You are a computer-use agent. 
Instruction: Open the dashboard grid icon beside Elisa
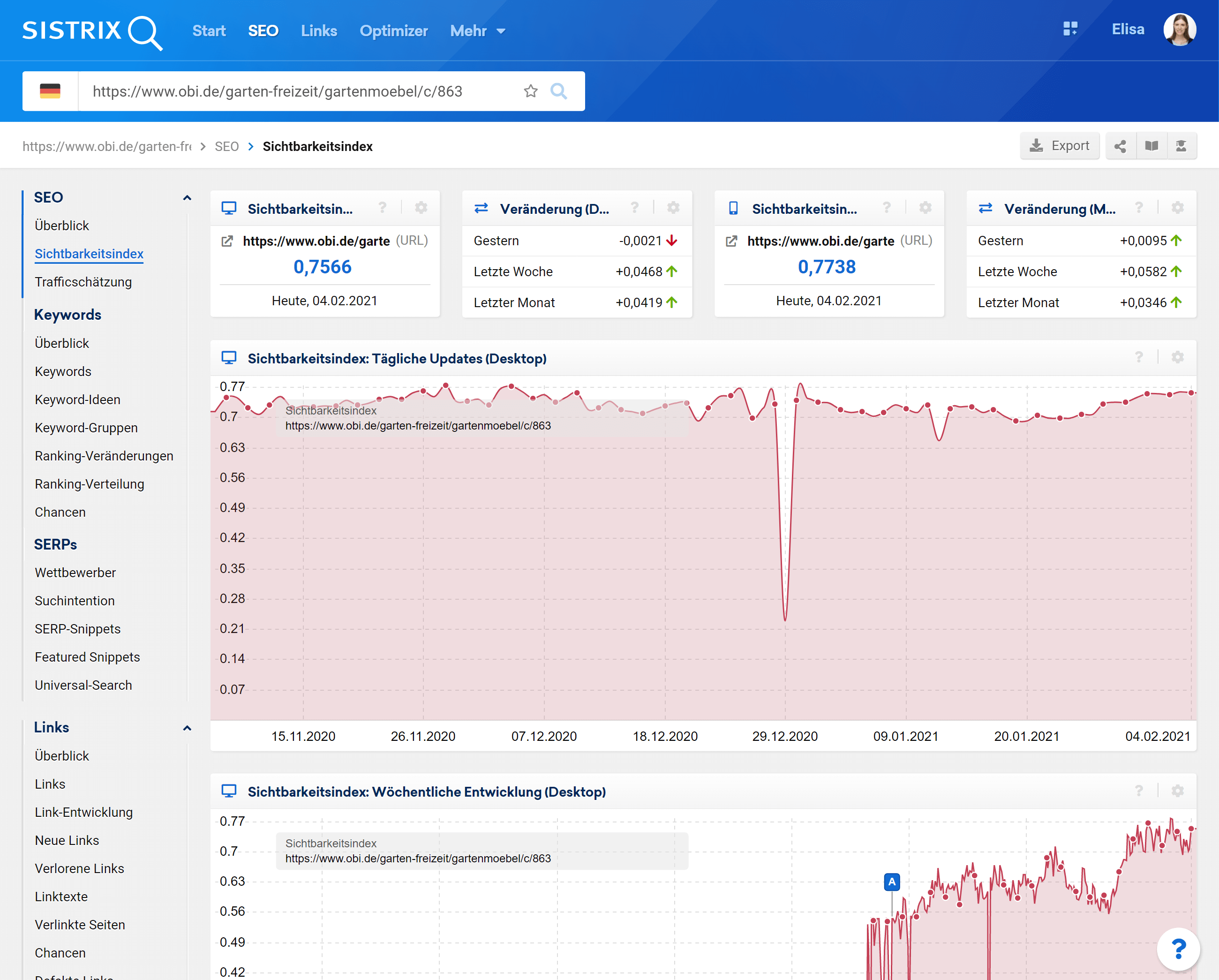pyautogui.click(x=1070, y=30)
